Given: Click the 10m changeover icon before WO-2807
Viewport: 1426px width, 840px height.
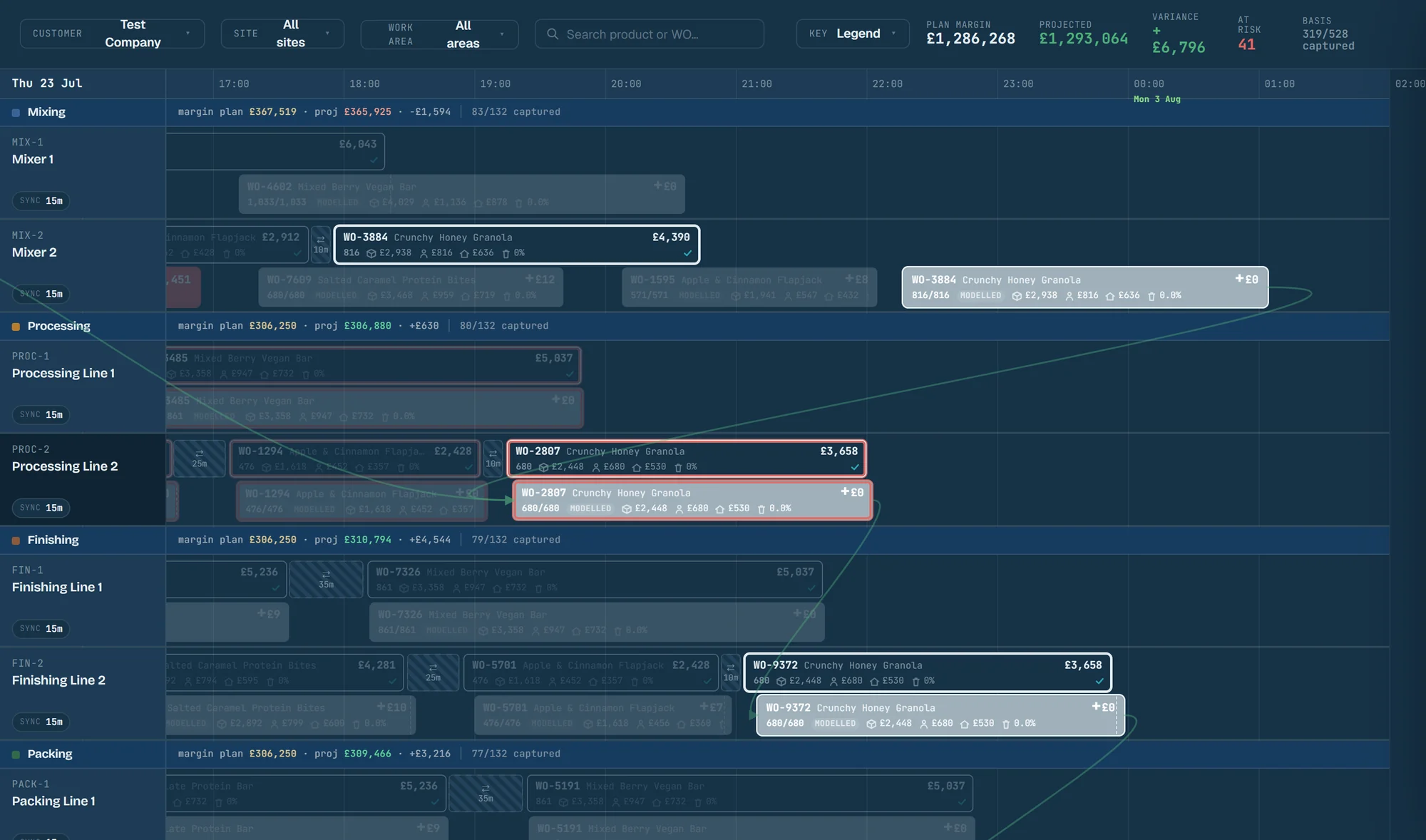Looking at the screenshot, I should click(493, 459).
